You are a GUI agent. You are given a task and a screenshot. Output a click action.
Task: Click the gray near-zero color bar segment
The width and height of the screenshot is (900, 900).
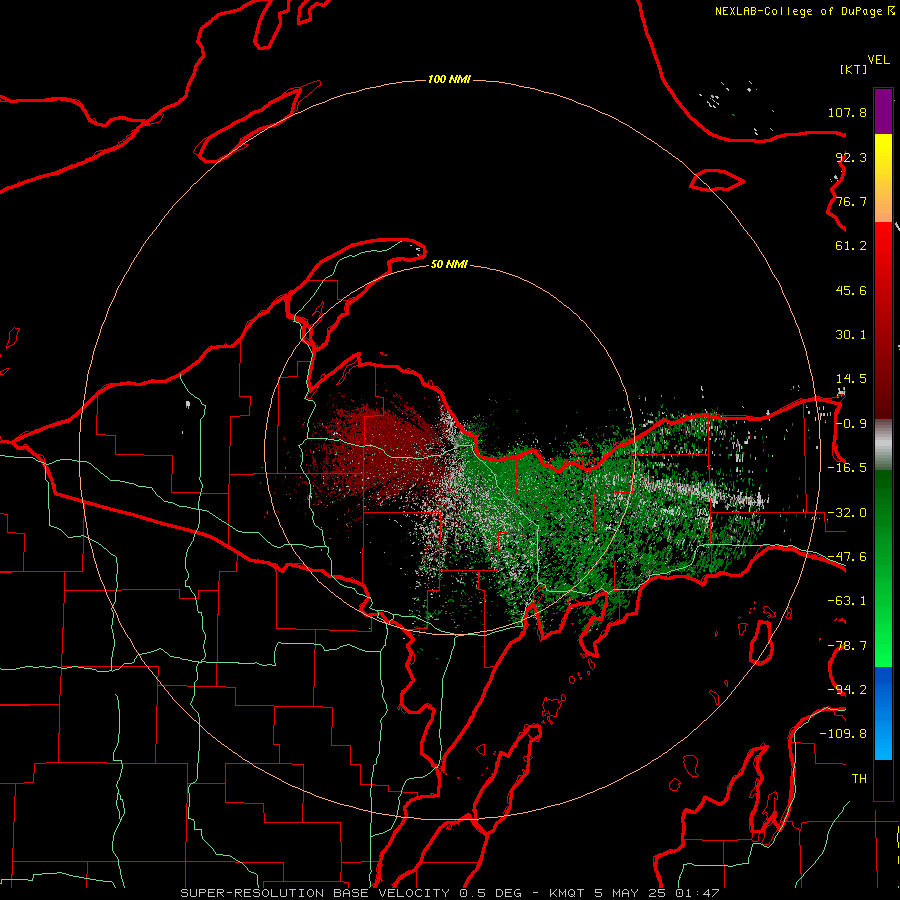click(883, 445)
